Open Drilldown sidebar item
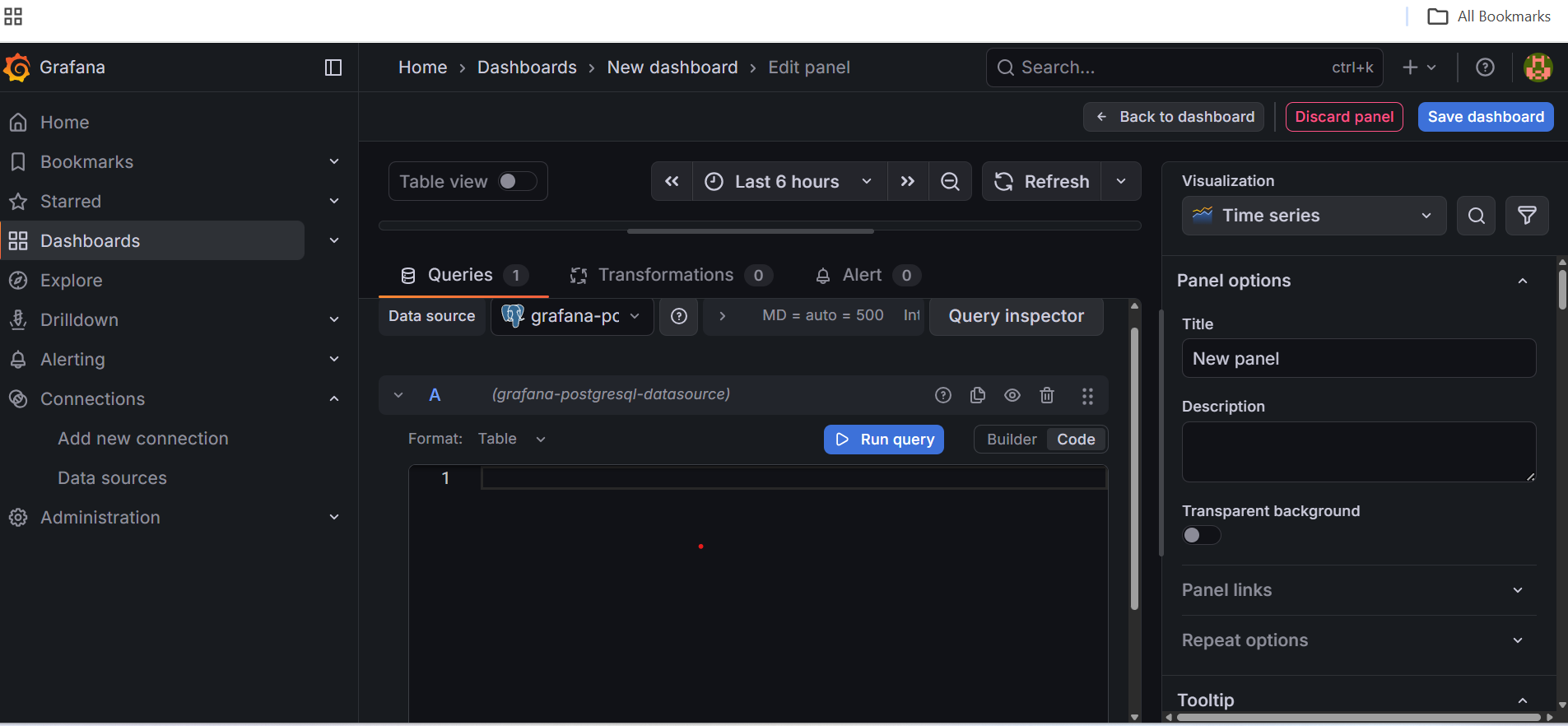Screen dimensions: 1568x726 tap(80, 320)
